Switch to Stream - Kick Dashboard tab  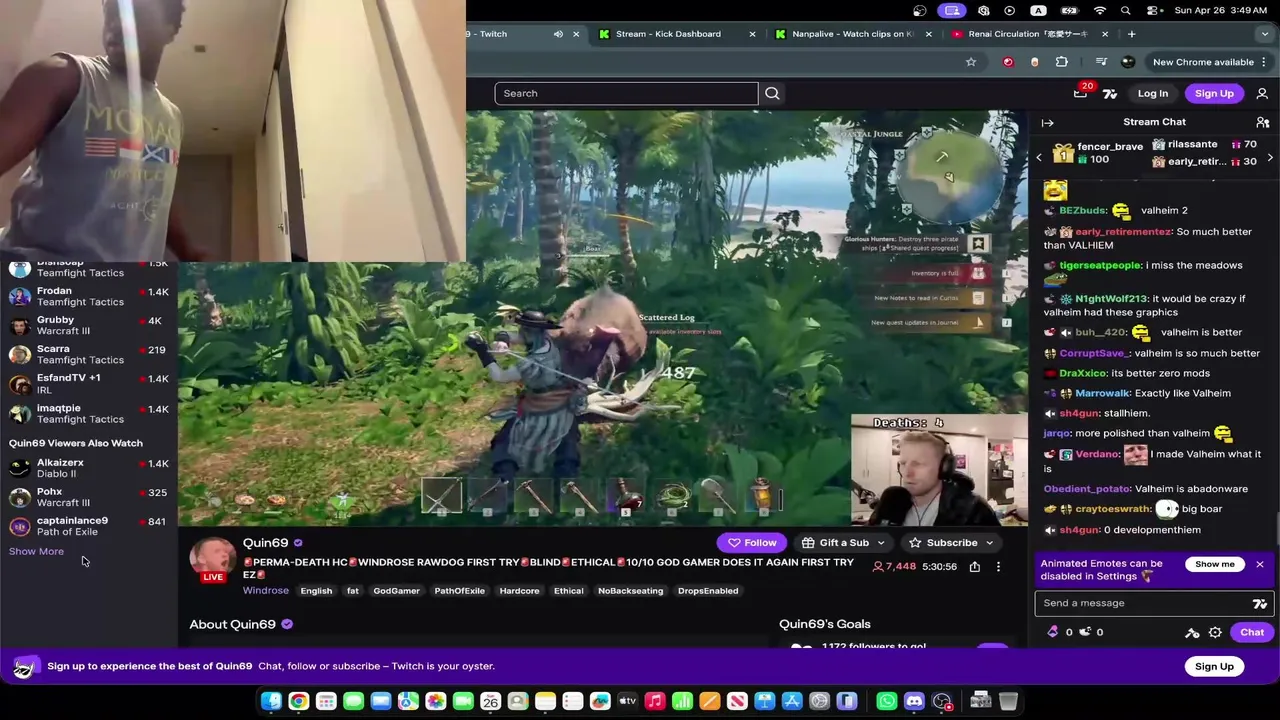(678, 34)
